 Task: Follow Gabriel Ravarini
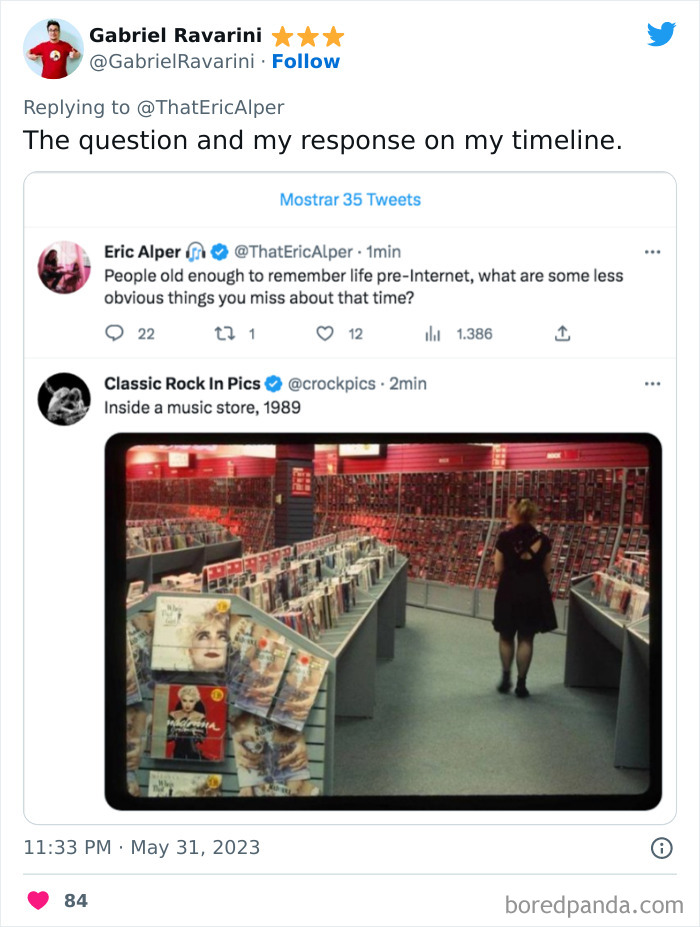click(x=306, y=62)
